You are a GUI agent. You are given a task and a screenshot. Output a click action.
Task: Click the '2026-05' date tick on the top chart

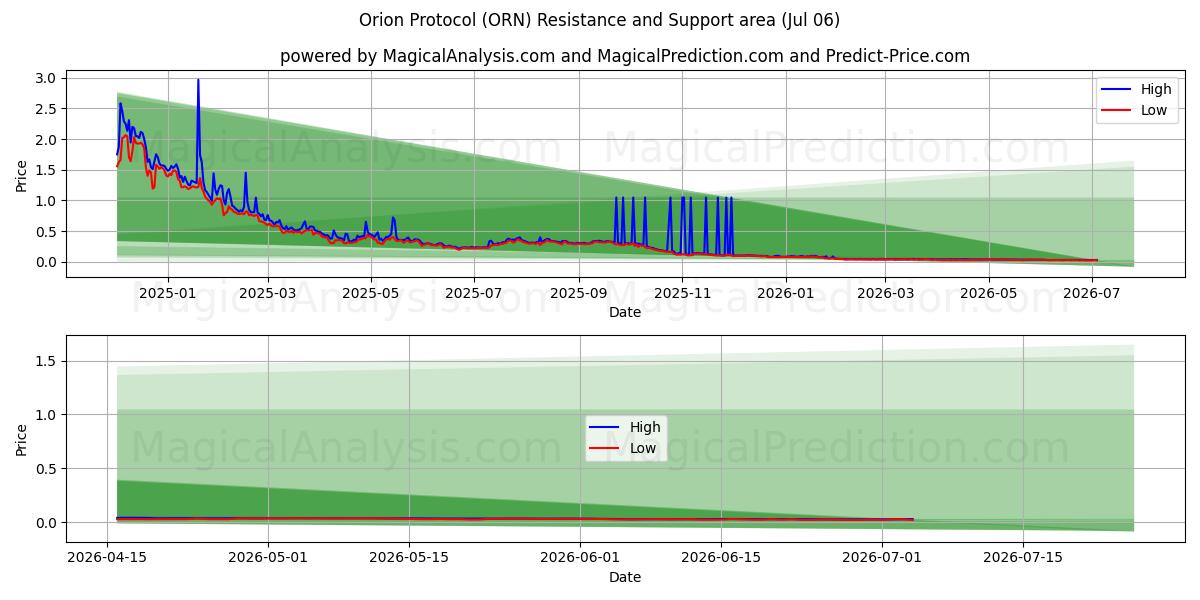tap(988, 293)
